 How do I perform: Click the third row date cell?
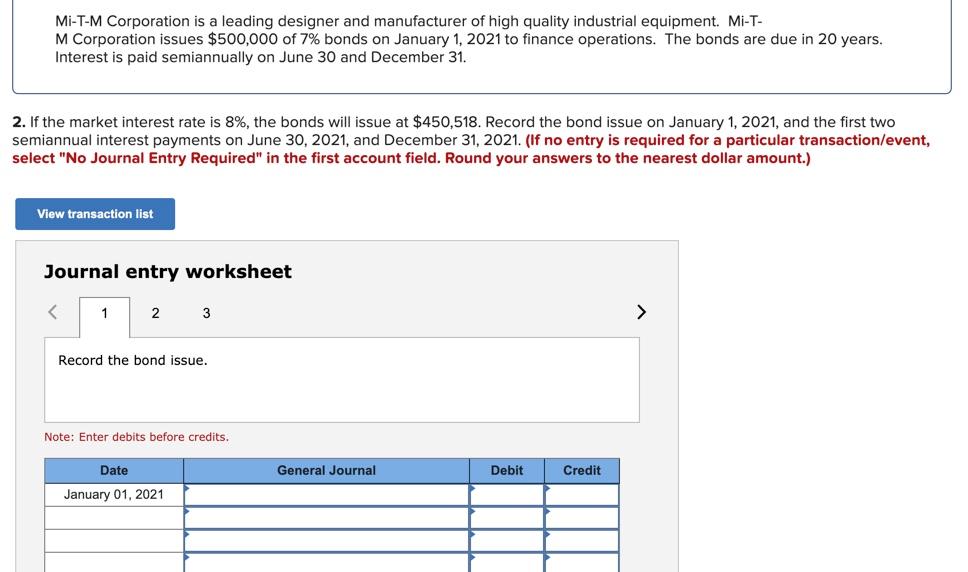click(x=114, y=541)
